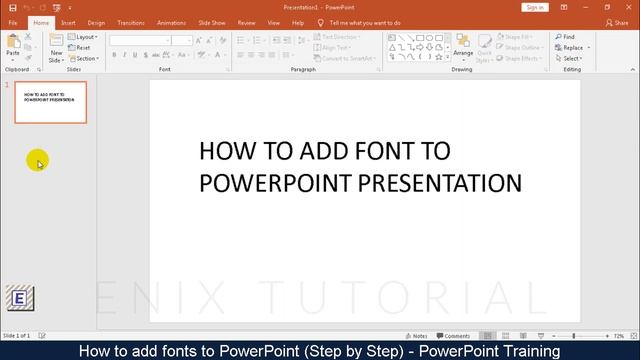The image size is (640, 360).
Task: Click the Format Painter brush icon
Action: (x=28, y=58)
